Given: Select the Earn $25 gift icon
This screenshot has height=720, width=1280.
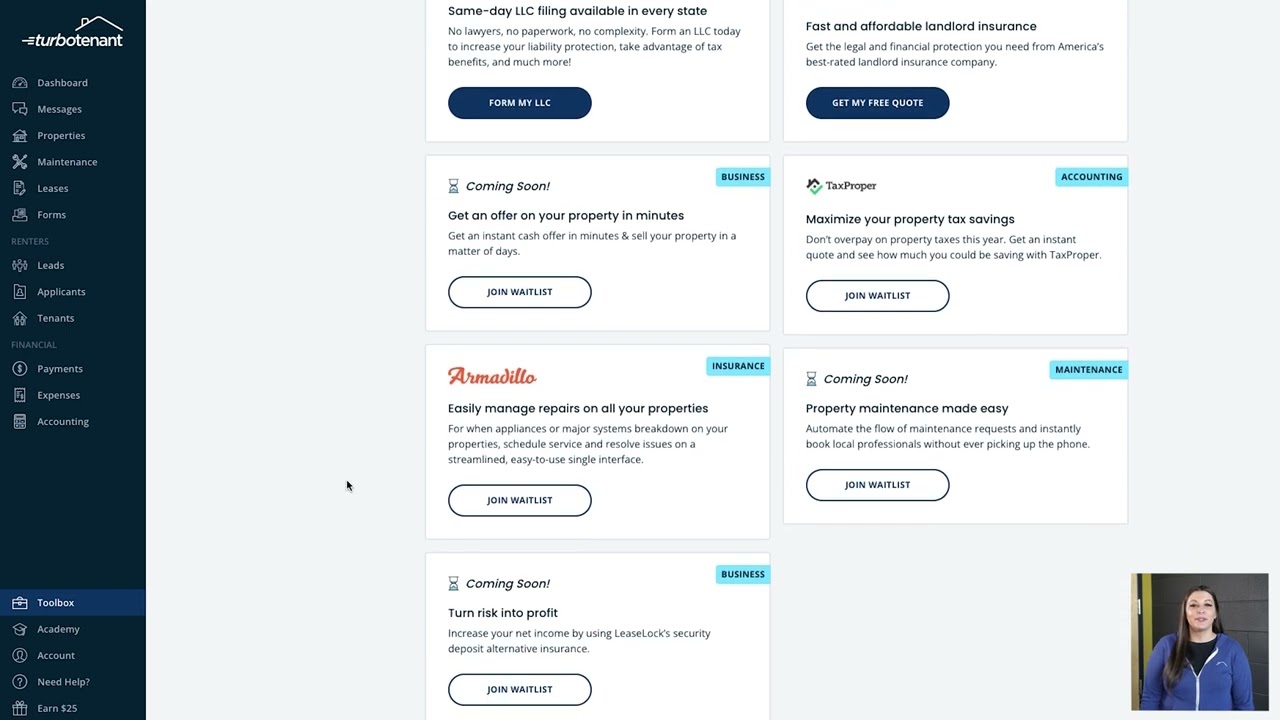Looking at the screenshot, I should point(20,708).
